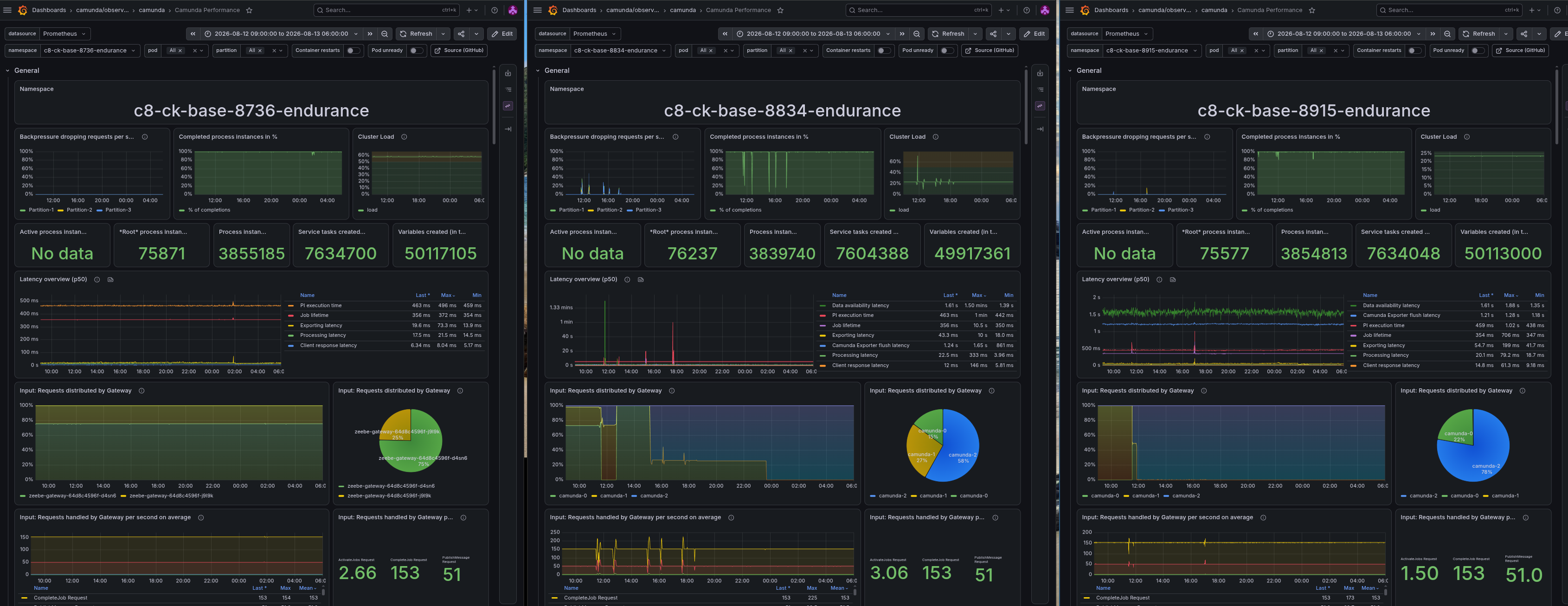Click export icon in 8736 window side toolbar
Image resolution: width=1568 pixels, height=606 pixels.
(x=508, y=74)
